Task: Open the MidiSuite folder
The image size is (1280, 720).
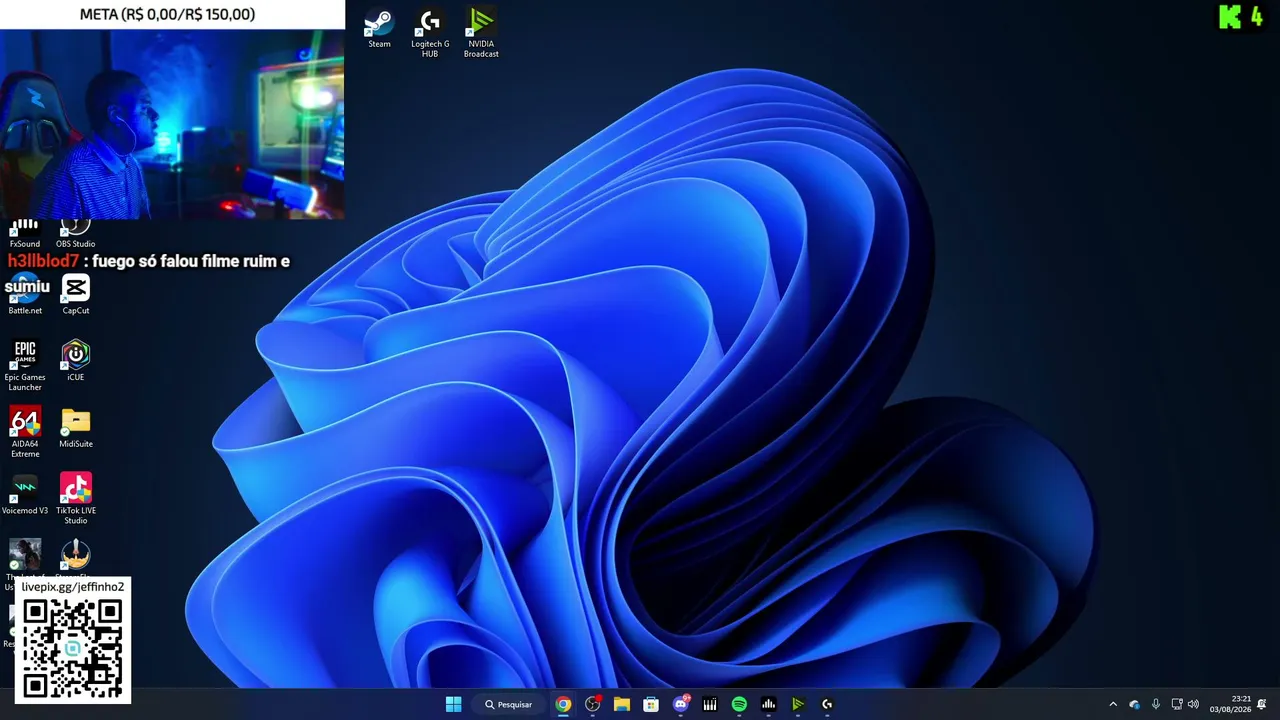Action: (76, 427)
